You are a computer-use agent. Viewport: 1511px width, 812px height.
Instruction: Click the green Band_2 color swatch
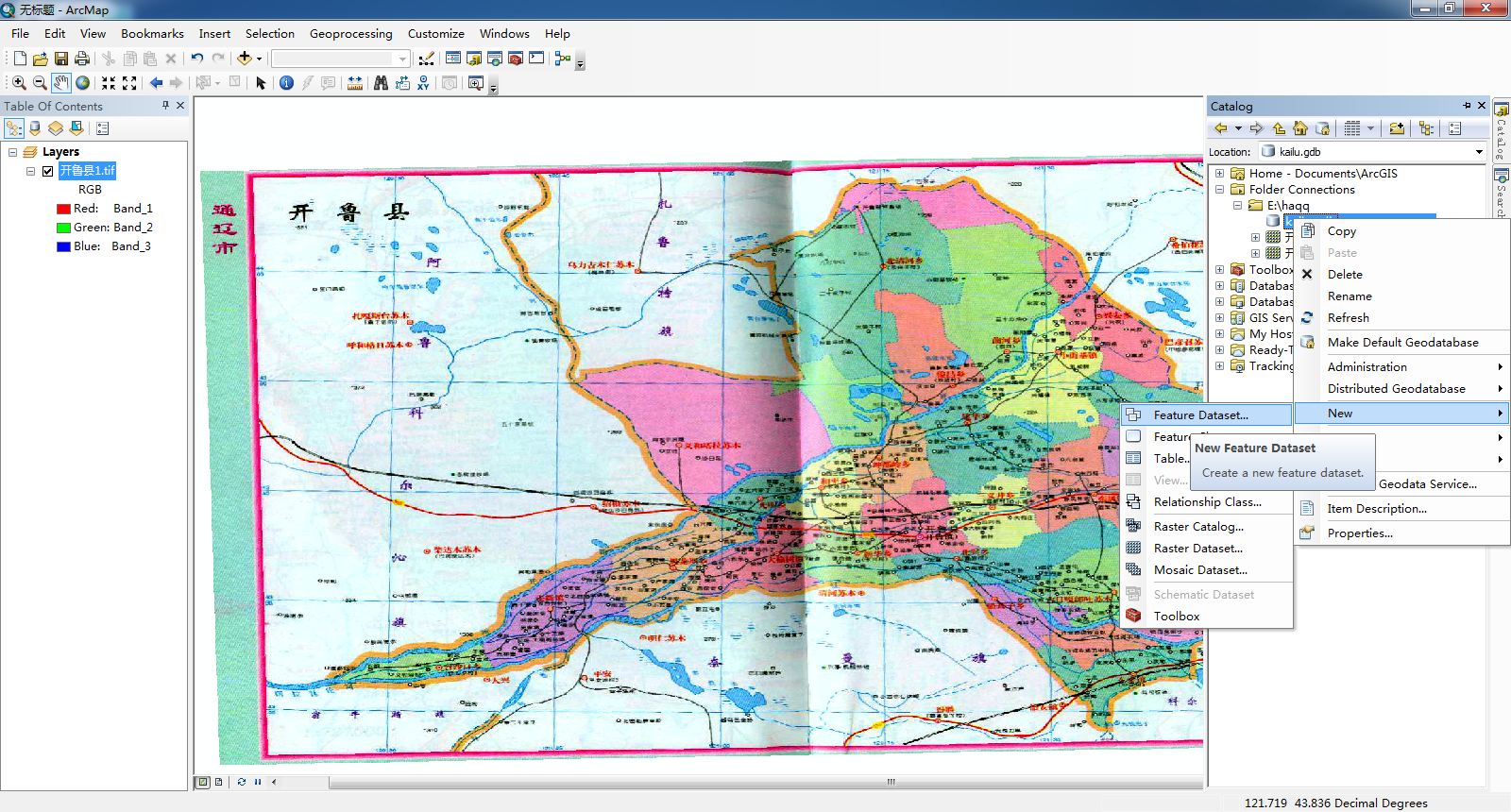pyautogui.click(x=63, y=228)
